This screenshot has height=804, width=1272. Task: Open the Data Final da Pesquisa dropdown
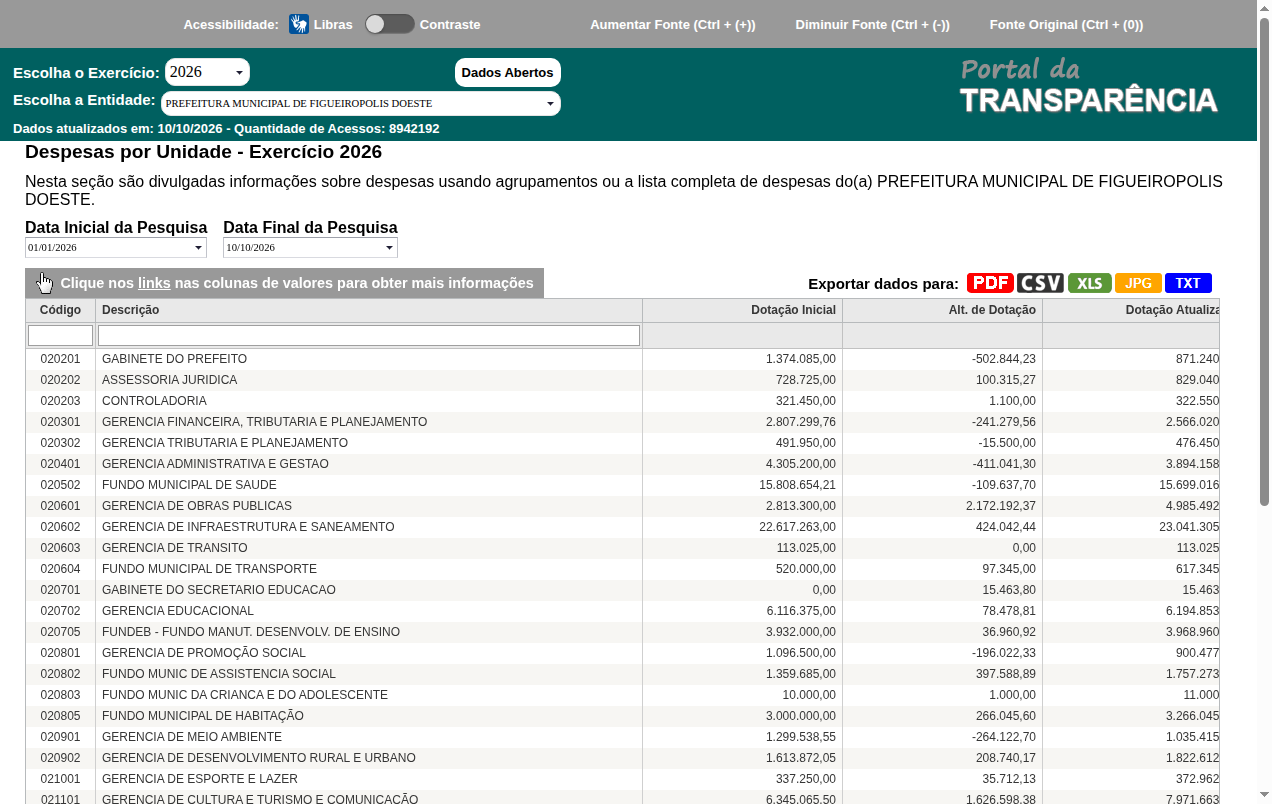(x=310, y=247)
